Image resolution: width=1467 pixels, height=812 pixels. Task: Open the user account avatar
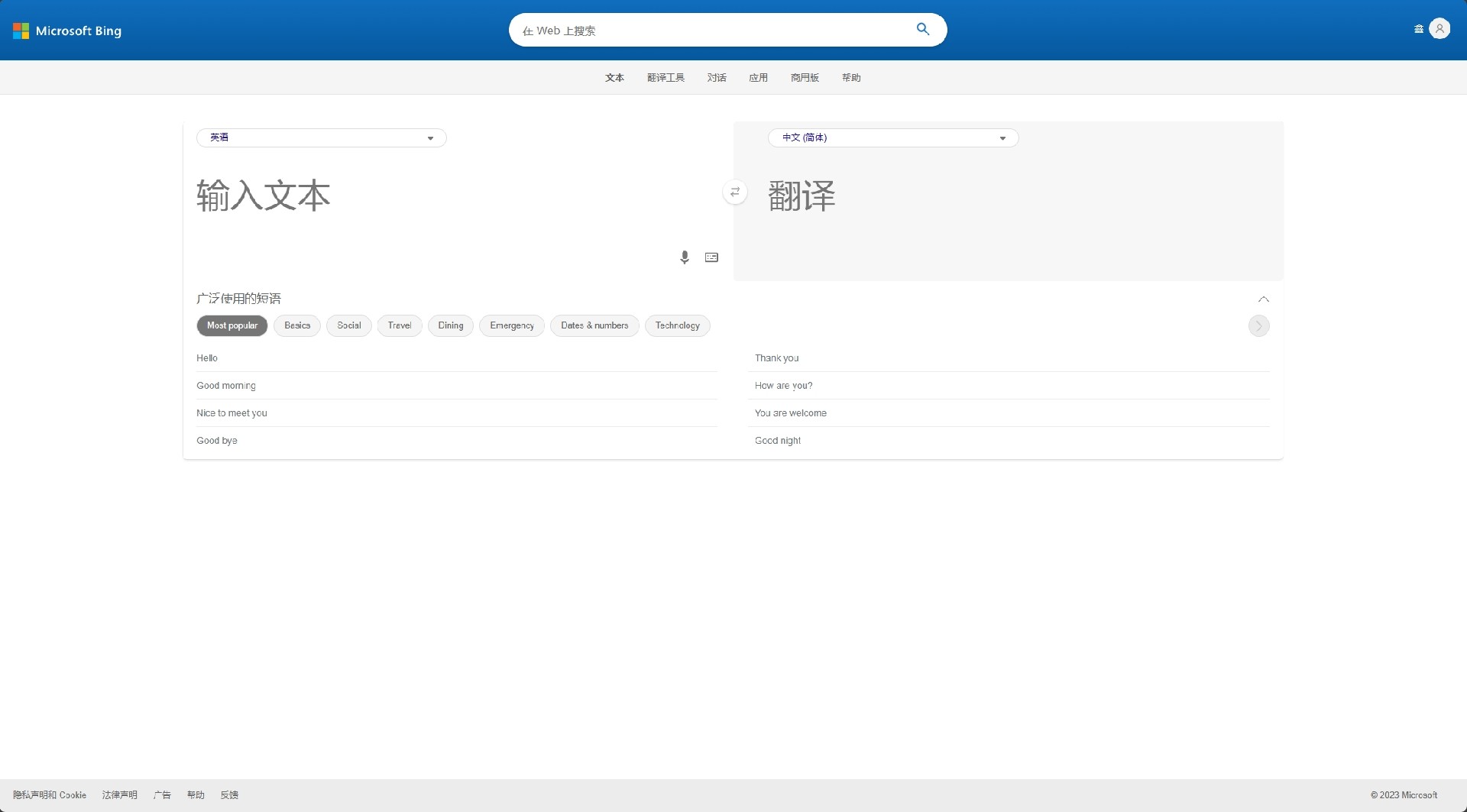pos(1439,29)
